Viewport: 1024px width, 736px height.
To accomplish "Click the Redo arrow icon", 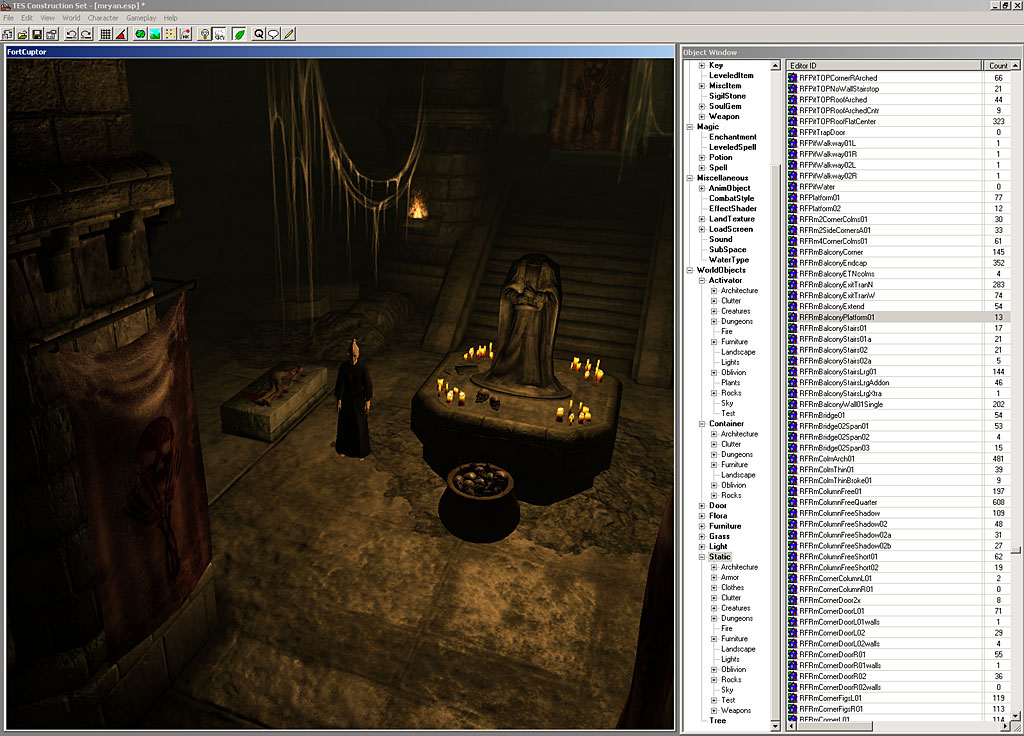I will tap(86, 34).
